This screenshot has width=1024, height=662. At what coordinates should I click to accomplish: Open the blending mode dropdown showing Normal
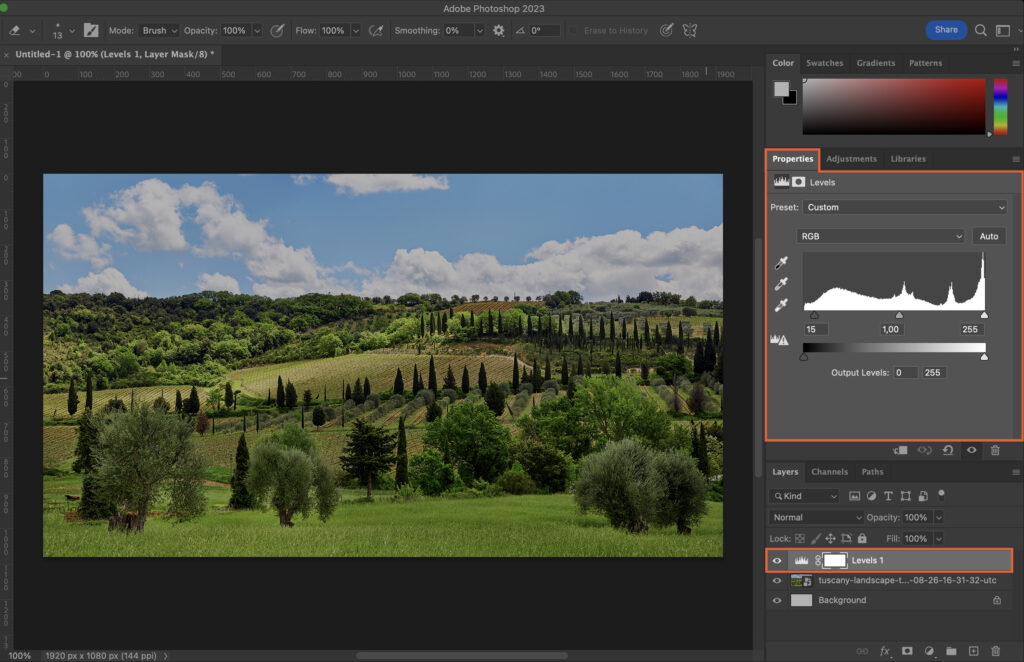pyautogui.click(x=815, y=517)
